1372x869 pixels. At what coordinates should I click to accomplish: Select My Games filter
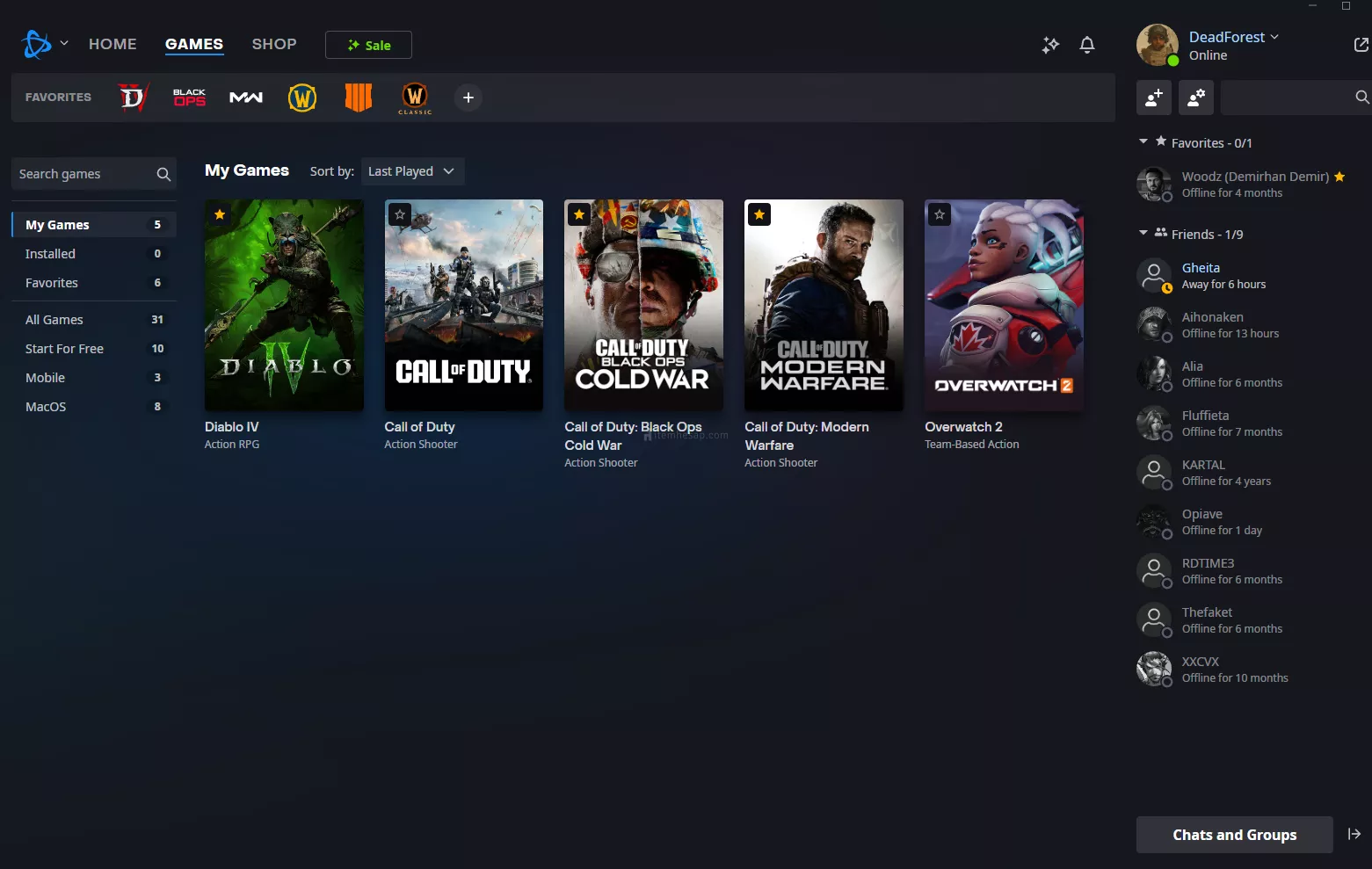point(94,225)
